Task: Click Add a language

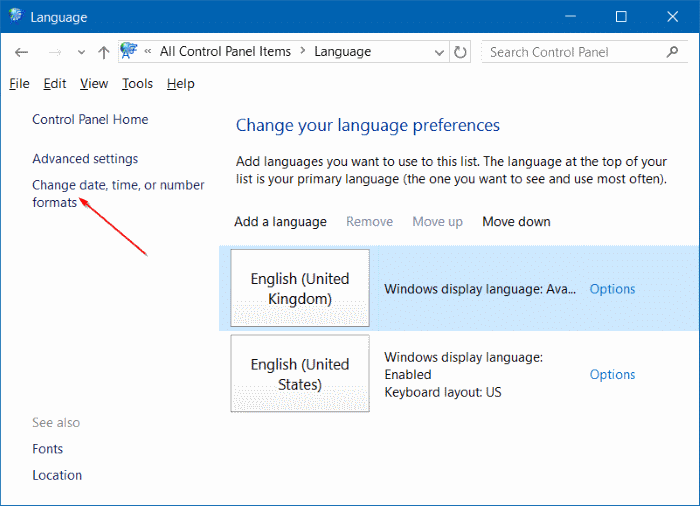Action: (280, 221)
